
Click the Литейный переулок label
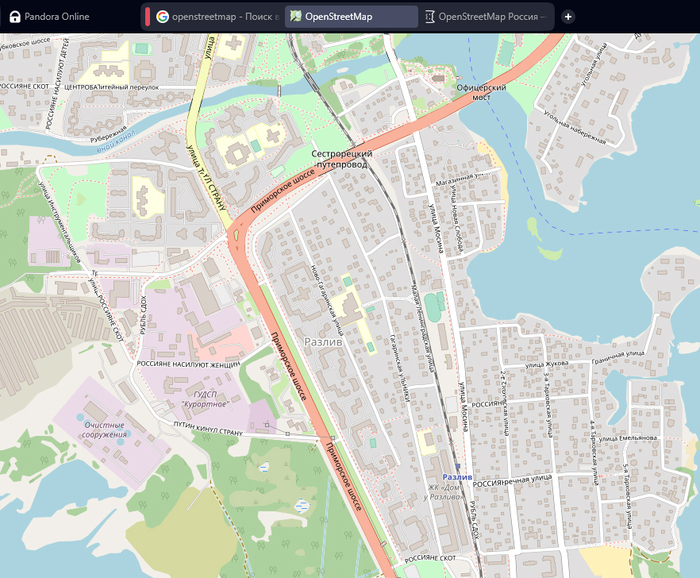(x=128, y=87)
